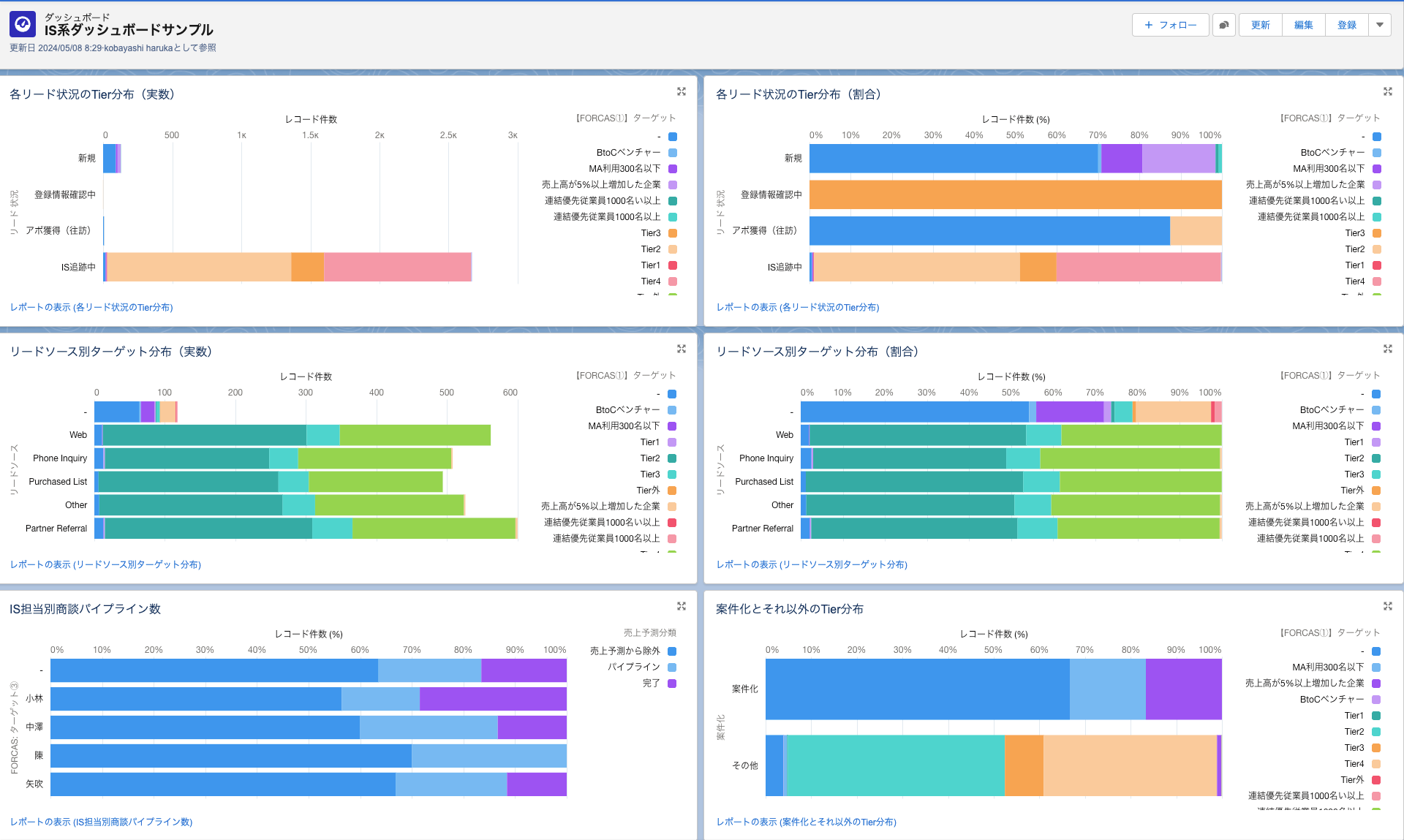Open レポートの表示 for 各リード状況のTier分布
The image size is (1404, 840).
click(91, 307)
